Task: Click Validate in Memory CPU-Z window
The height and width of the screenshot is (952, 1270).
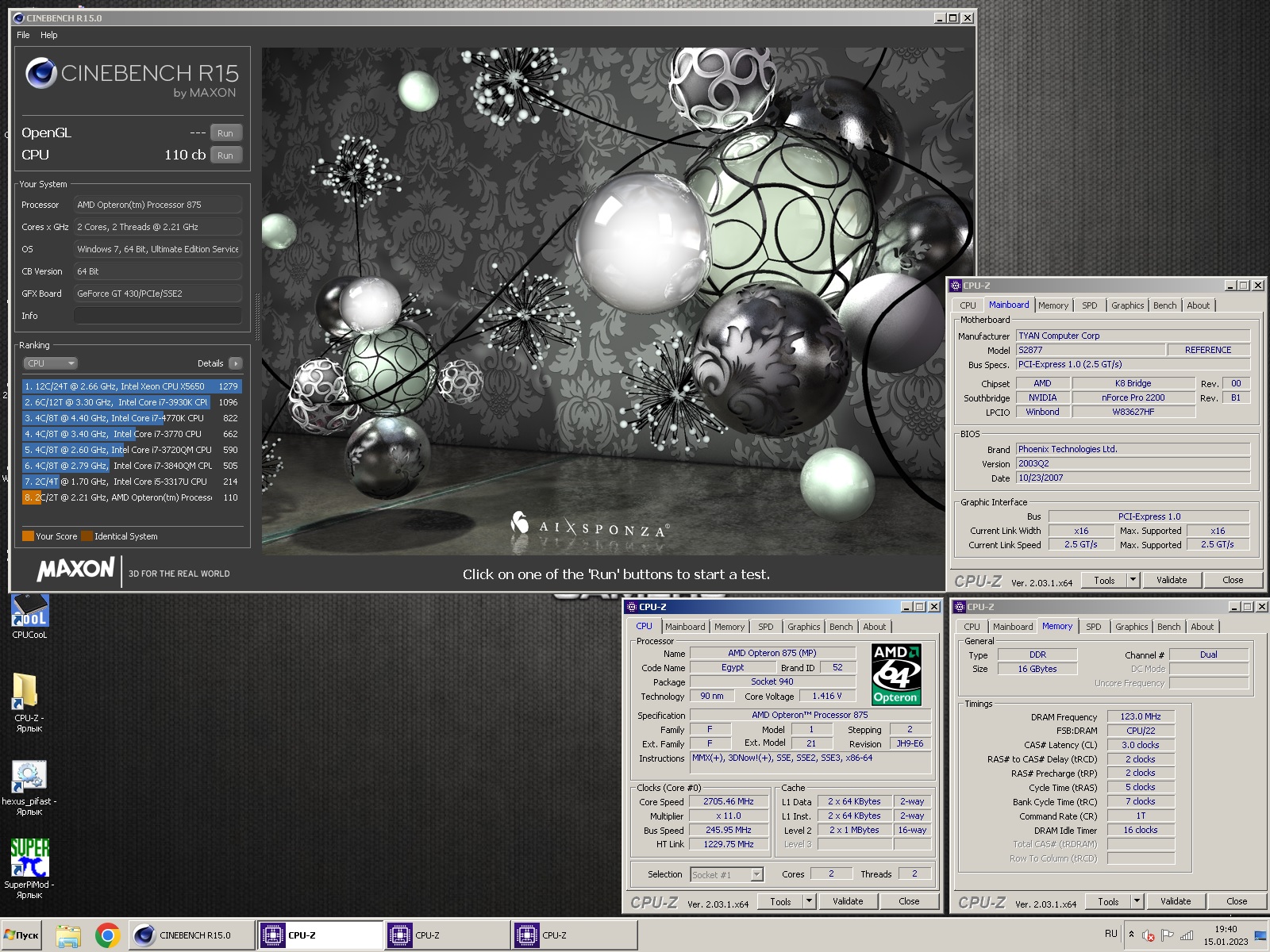Action: 1176,901
